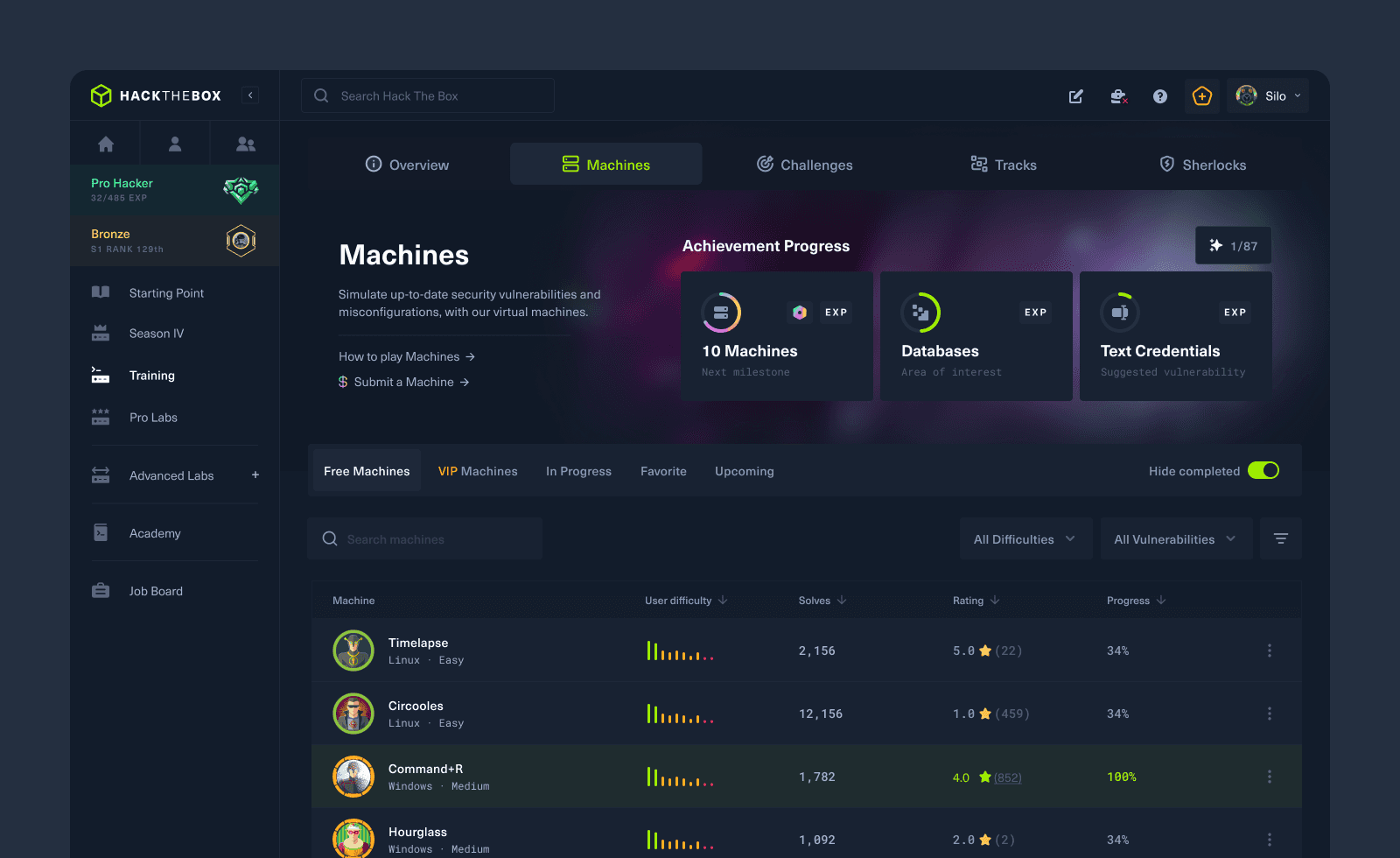Switch to the Sherlocks tab

point(1203,165)
